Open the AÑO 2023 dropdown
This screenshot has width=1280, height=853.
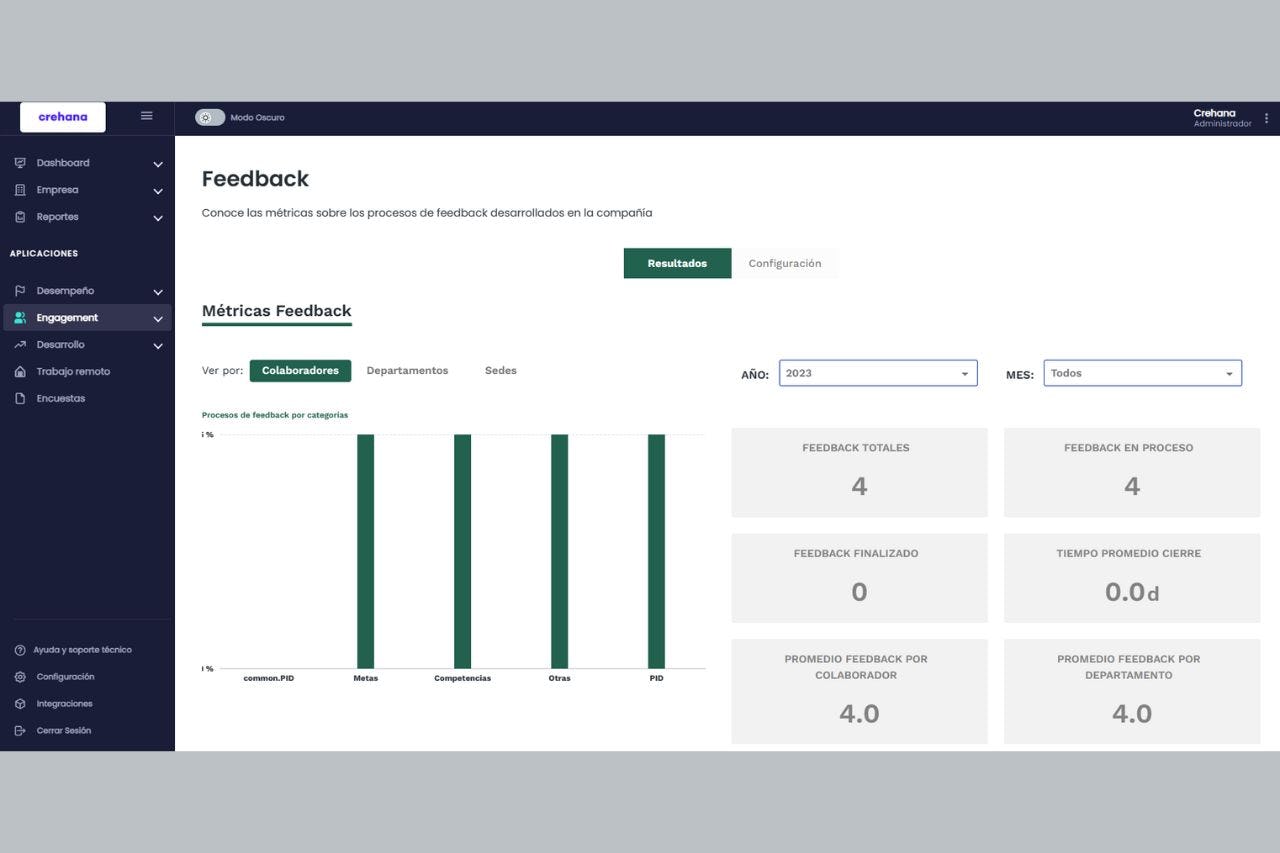click(x=878, y=373)
